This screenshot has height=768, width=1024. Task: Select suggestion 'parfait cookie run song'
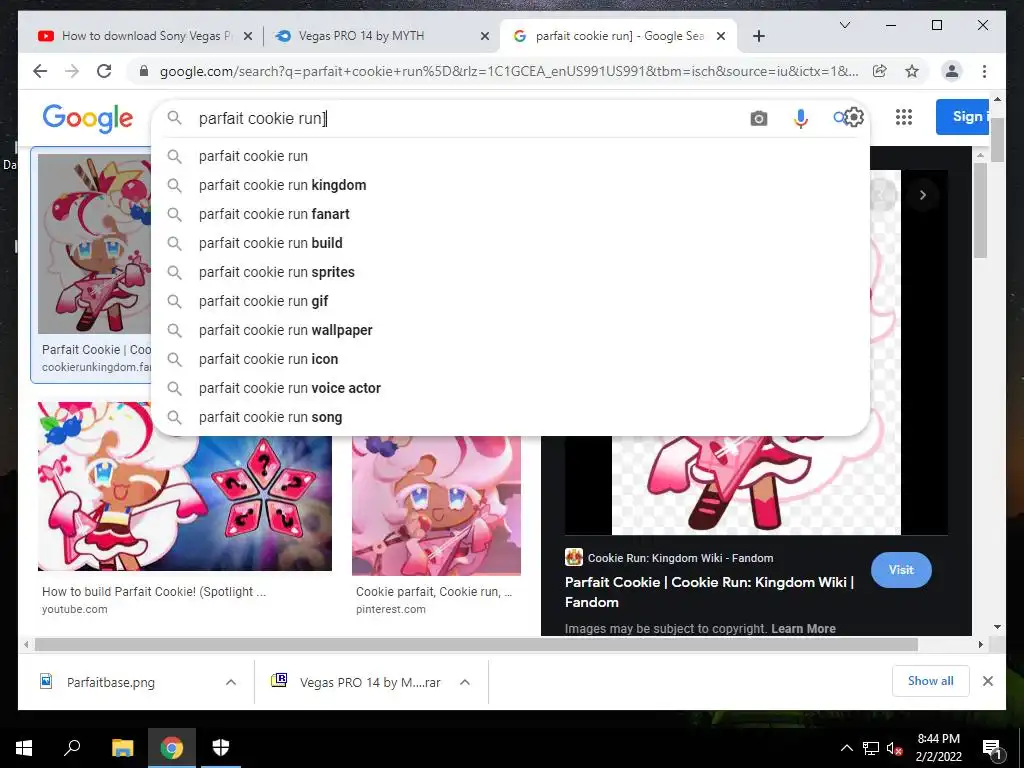click(510, 417)
